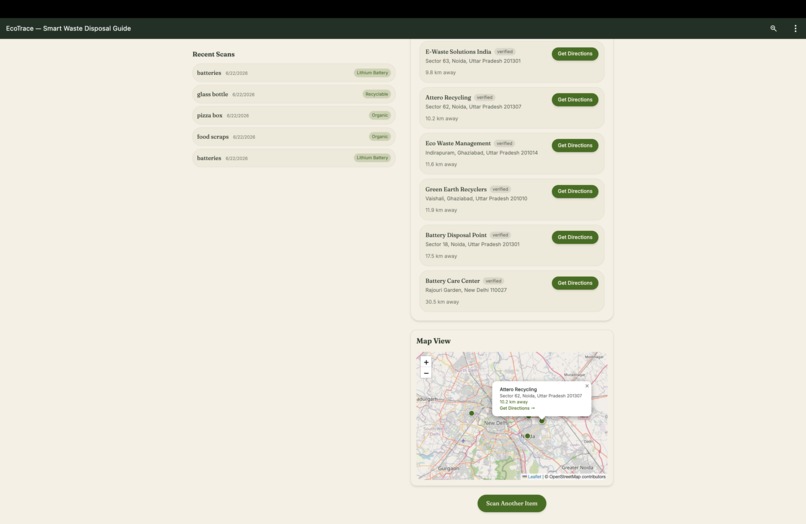Viewport: 806px width, 524px height.
Task: Click Battery Disposal Point name
Action: [x=456, y=235]
